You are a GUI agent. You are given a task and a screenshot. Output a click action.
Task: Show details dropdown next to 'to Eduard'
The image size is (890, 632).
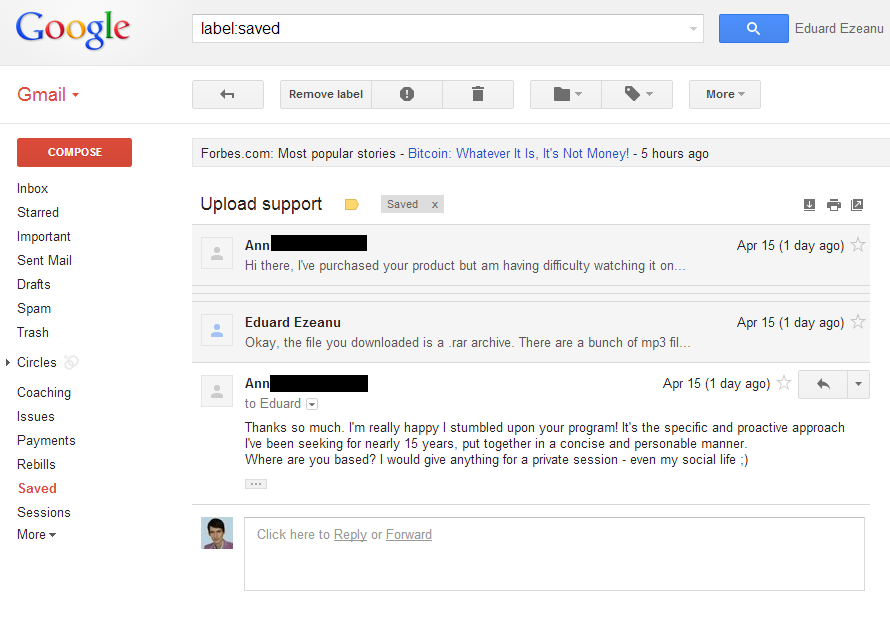click(312, 404)
